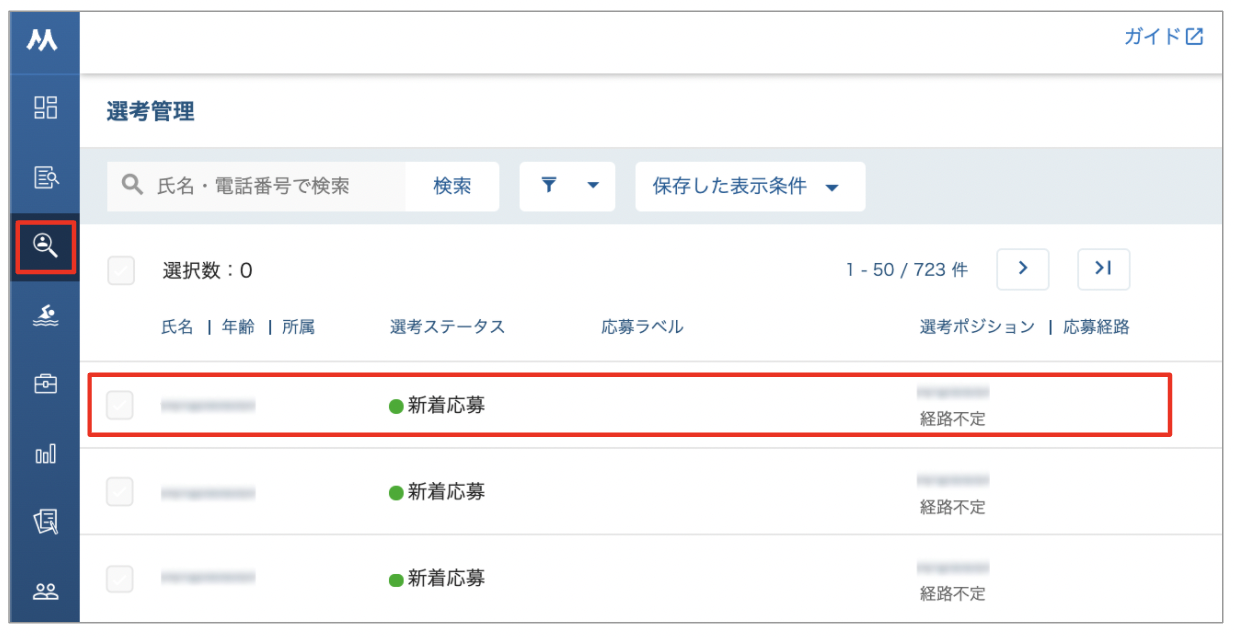The width and height of the screenshot is (1234, 638).
Task: Go to the next page arrow
Action: click(1023, 269)
